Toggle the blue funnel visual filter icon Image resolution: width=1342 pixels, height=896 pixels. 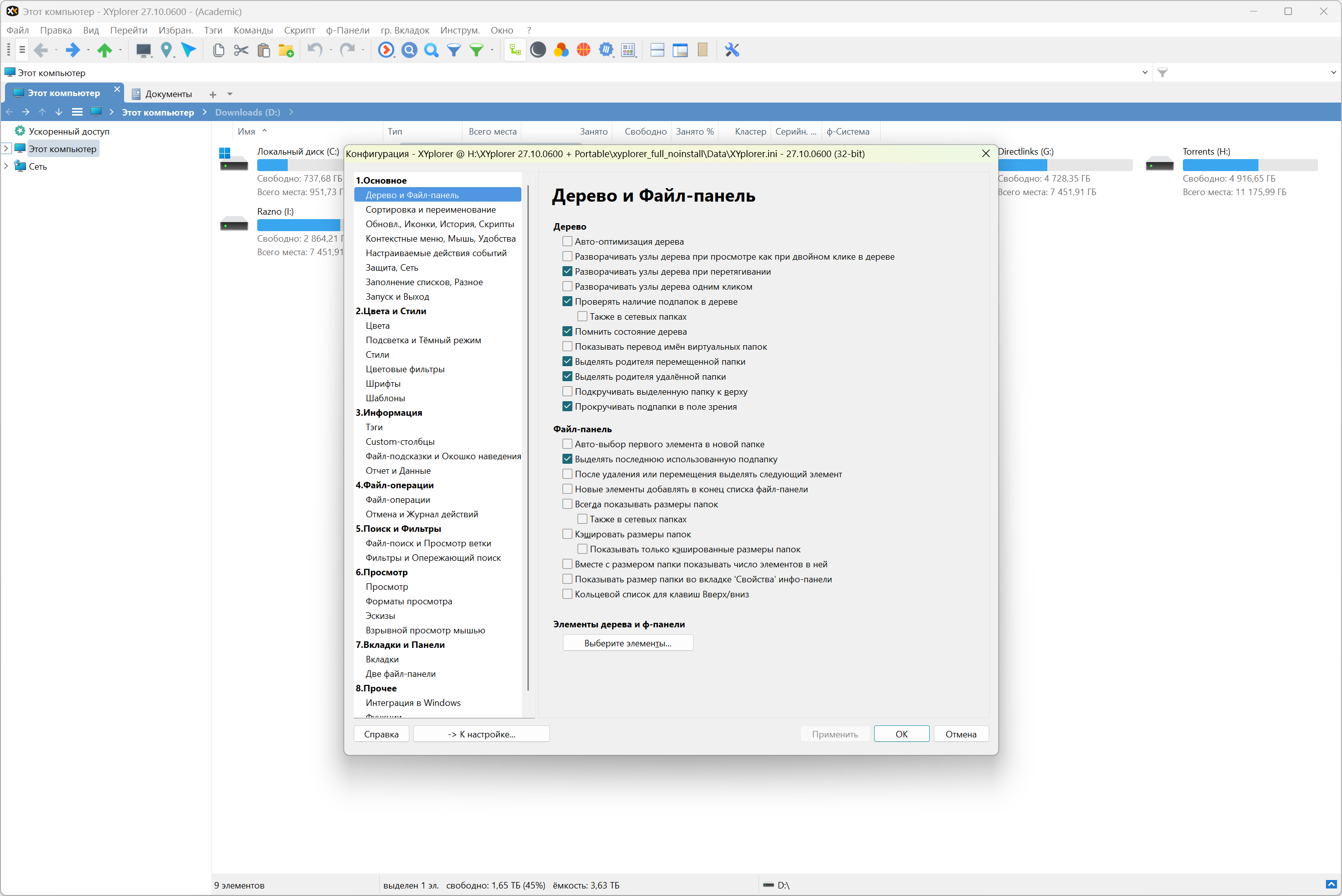(454, 51)
